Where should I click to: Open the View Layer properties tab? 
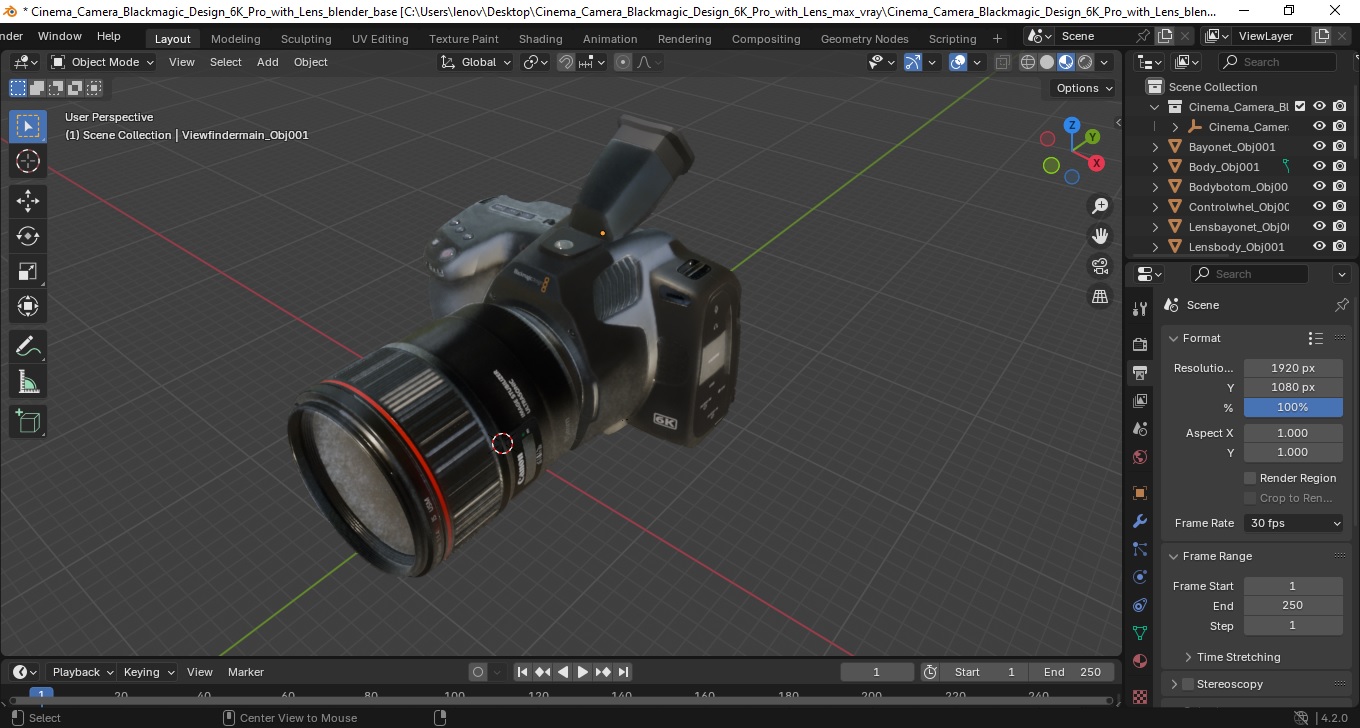(1140, 401)
